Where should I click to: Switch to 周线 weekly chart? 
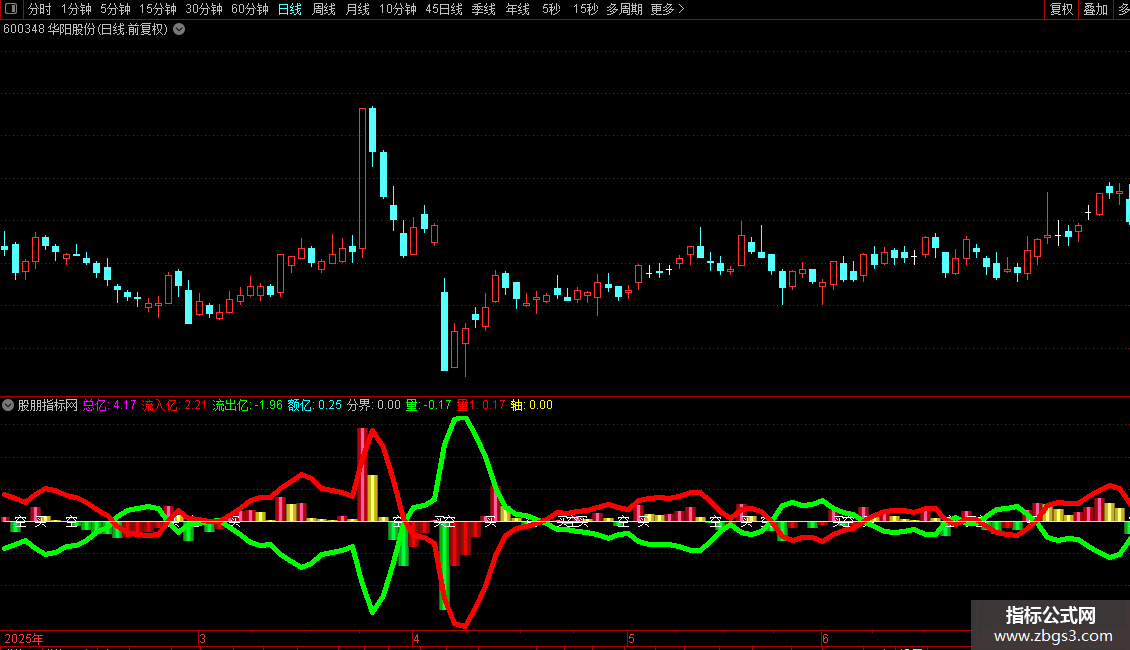tap(324, 9)
